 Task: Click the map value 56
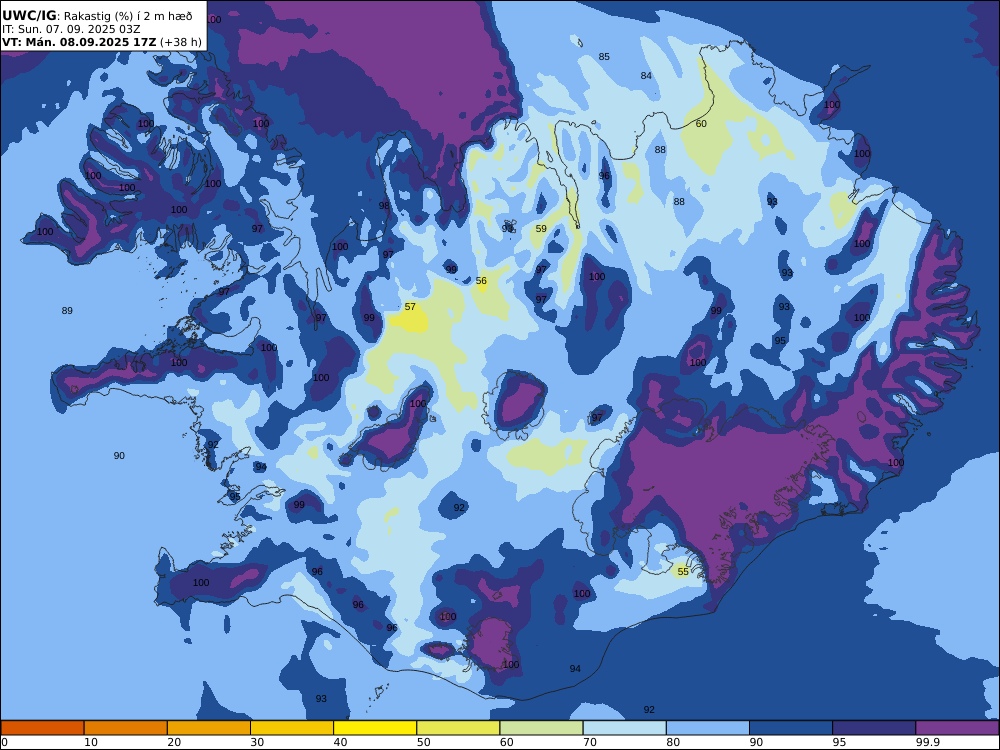[x=481, y=281]
